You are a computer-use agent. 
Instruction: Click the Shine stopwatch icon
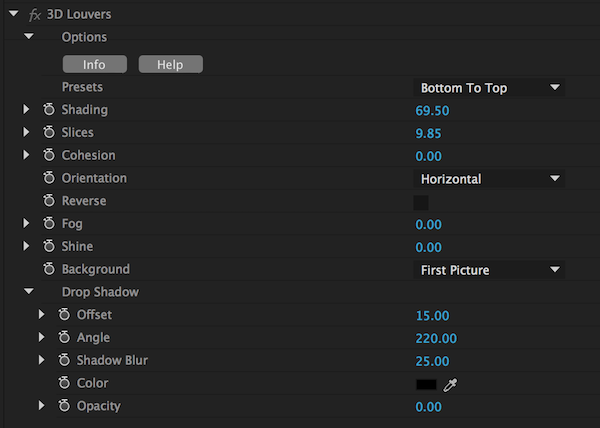pos(49,246)
